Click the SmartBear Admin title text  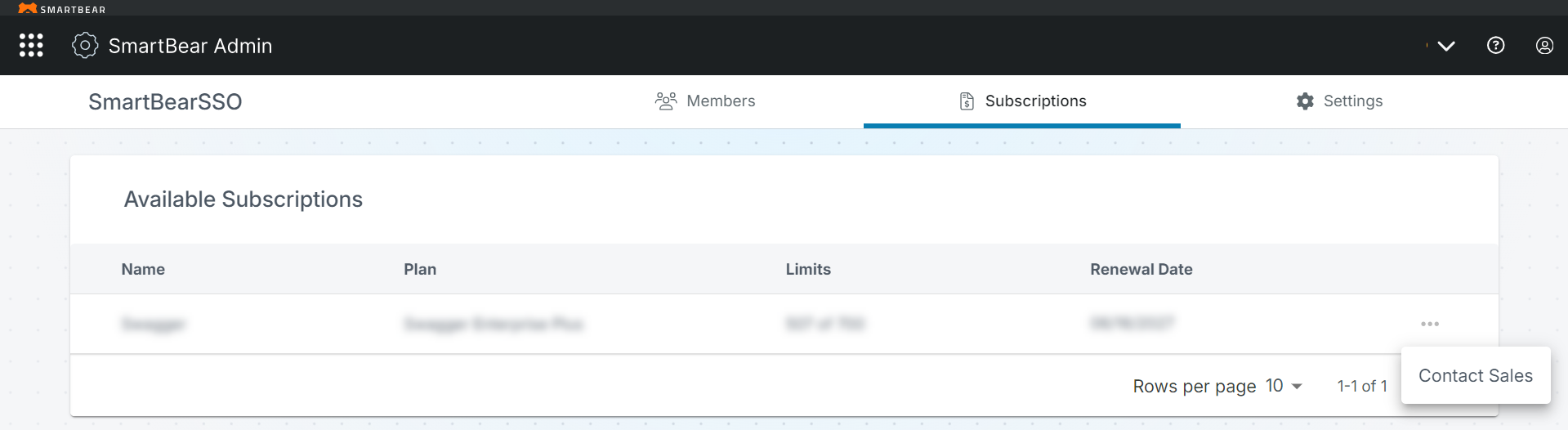coord(190,46)
